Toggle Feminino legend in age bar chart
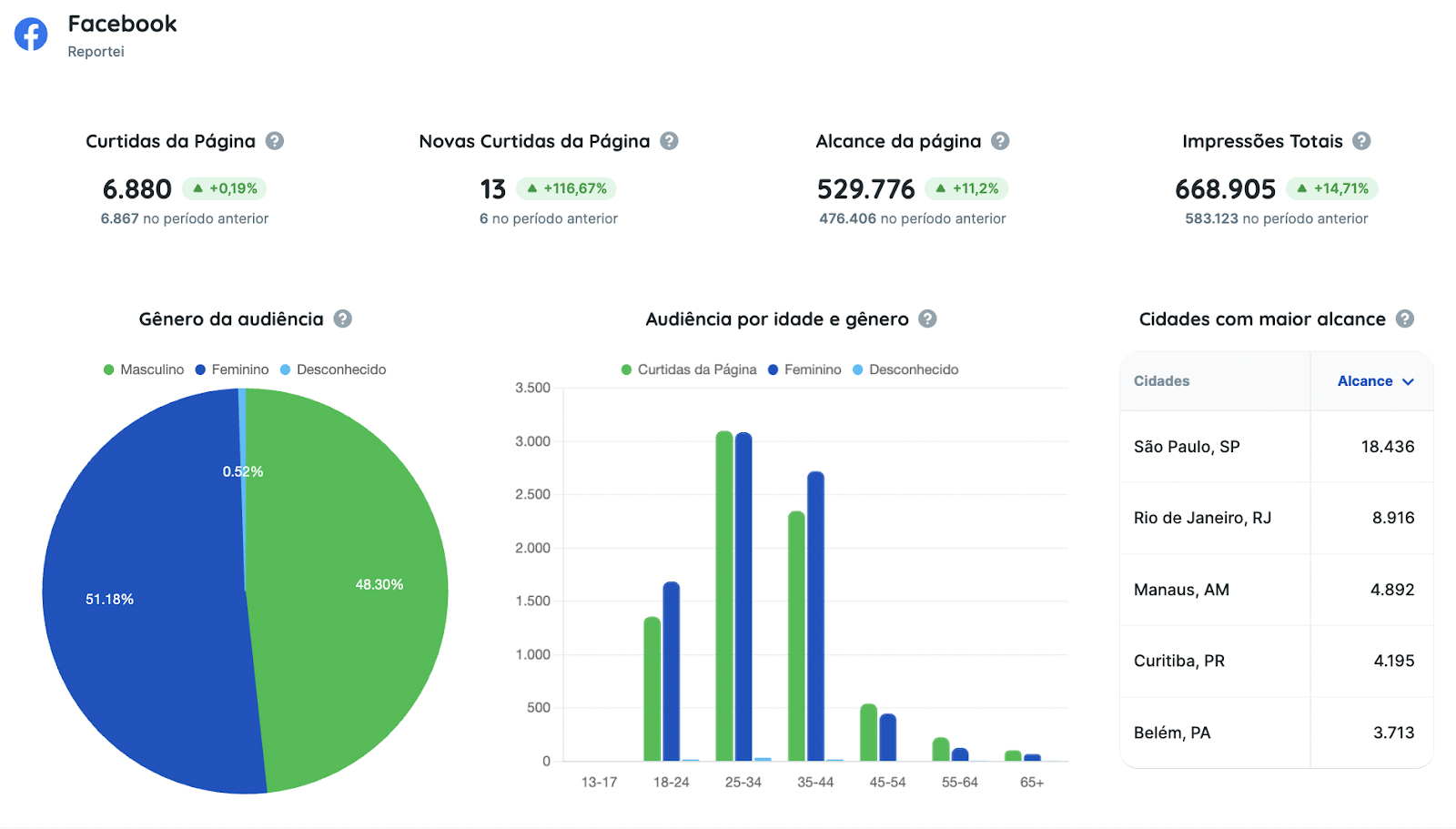This screenshot has height=829, width=1456. tap(804, 369)
